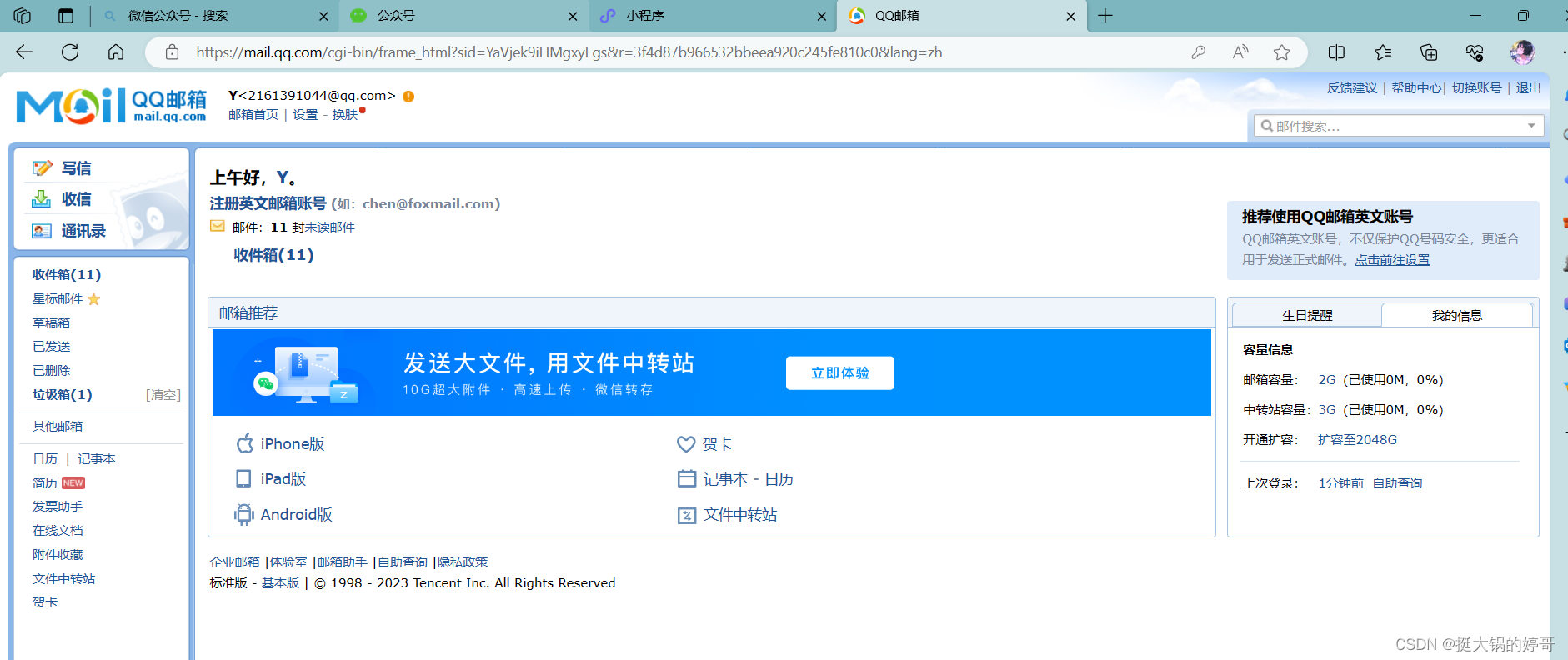Open the tab actions menu icon
Image resolution: width=1568 pixels, height=660 pixels.
66,16
